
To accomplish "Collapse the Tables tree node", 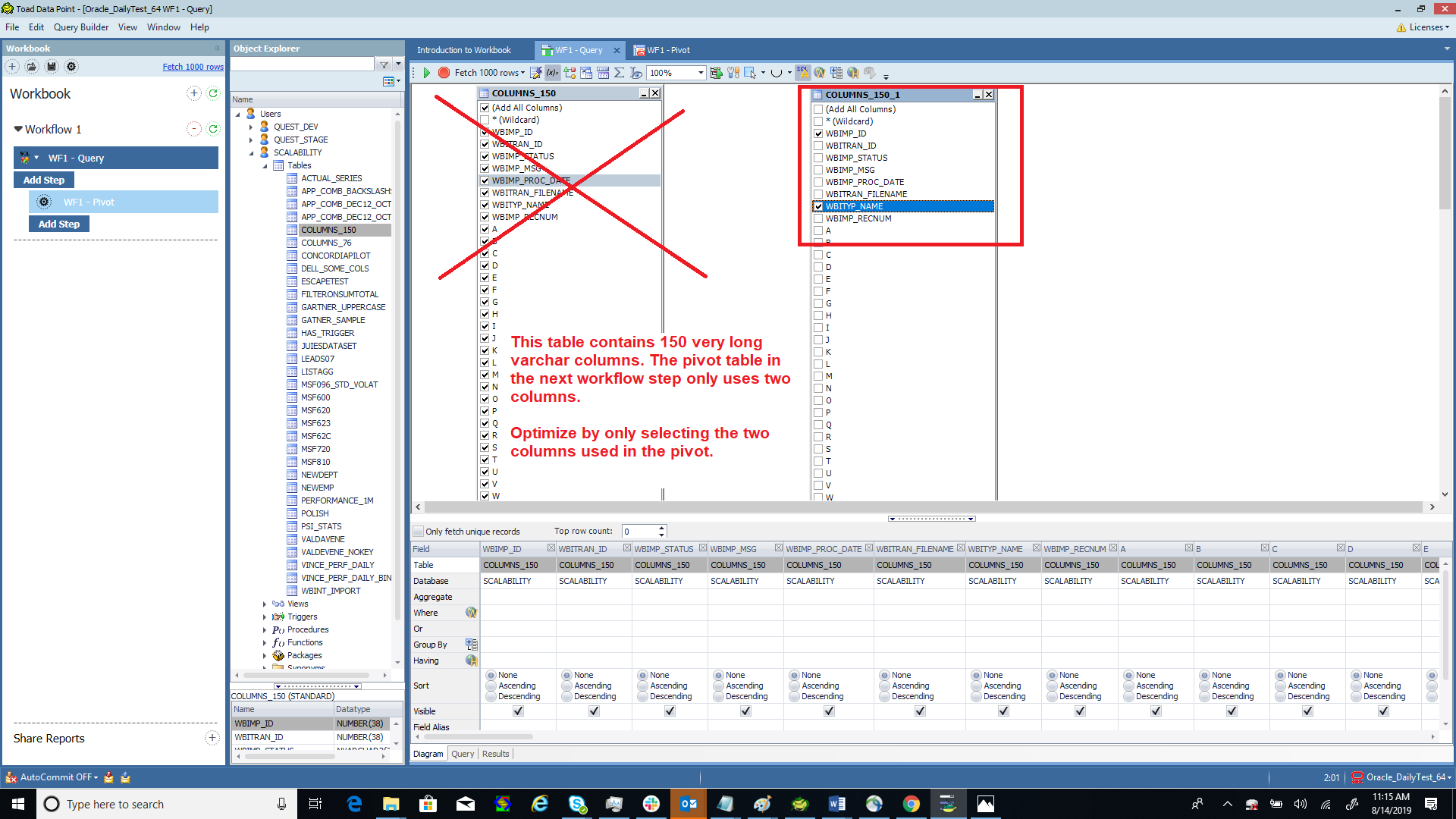I will (x=265, y=165).
